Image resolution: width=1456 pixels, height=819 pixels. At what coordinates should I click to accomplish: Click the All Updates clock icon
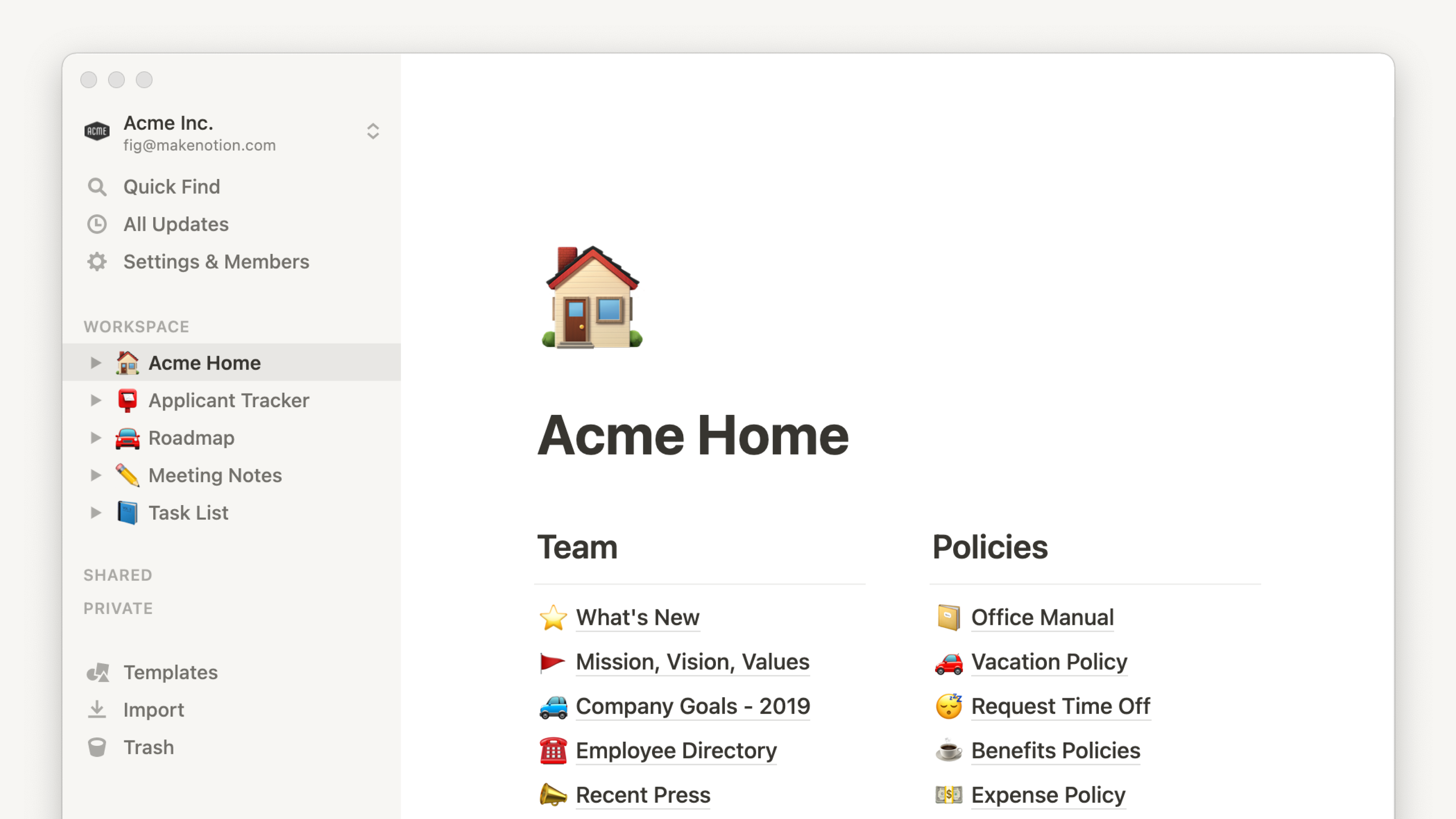point(98,224)
